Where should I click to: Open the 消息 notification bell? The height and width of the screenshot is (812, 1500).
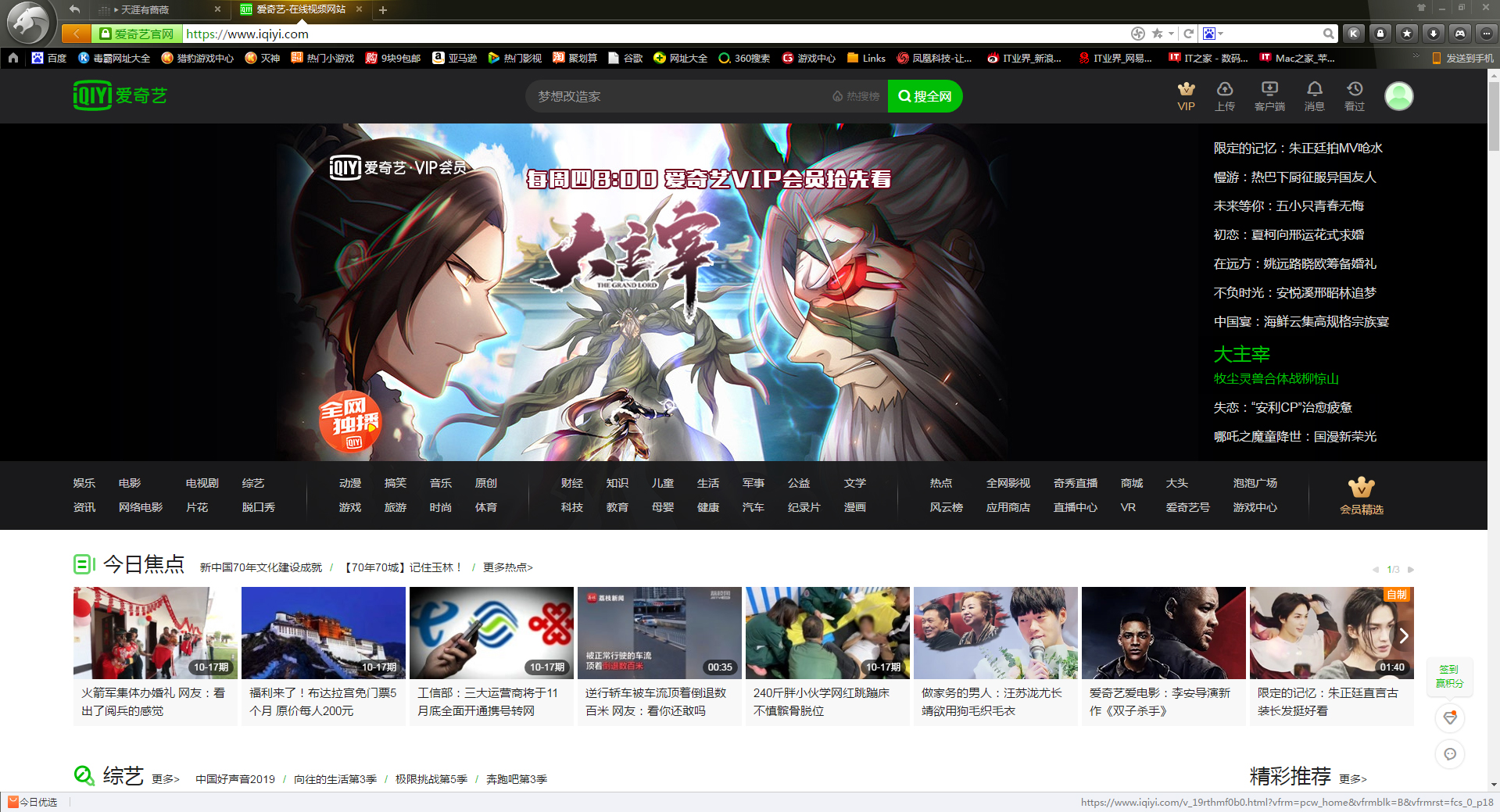[1314, 89]
